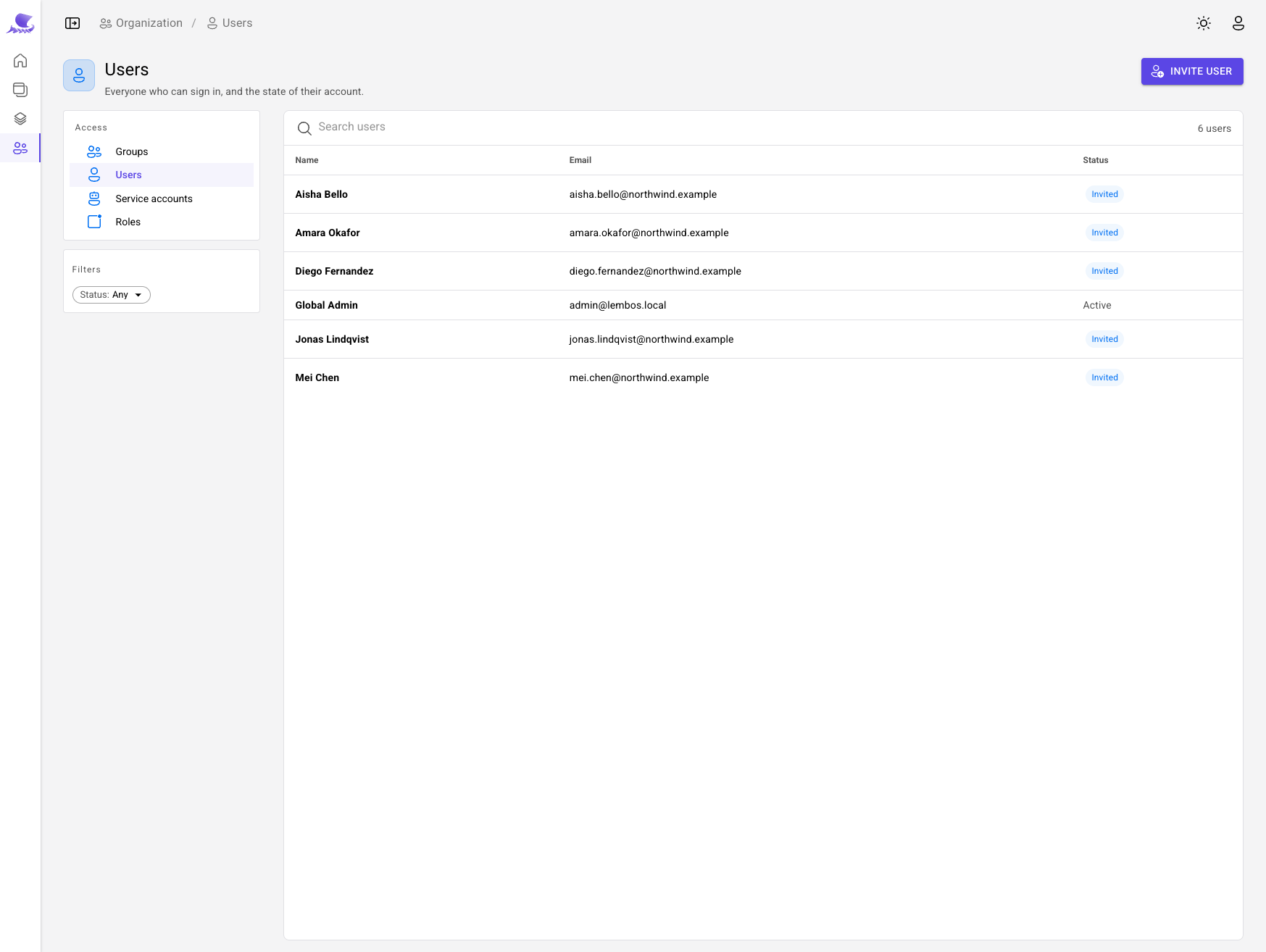
Task: Click Active status of Global Admin
Action: (x=1096, y=305)
